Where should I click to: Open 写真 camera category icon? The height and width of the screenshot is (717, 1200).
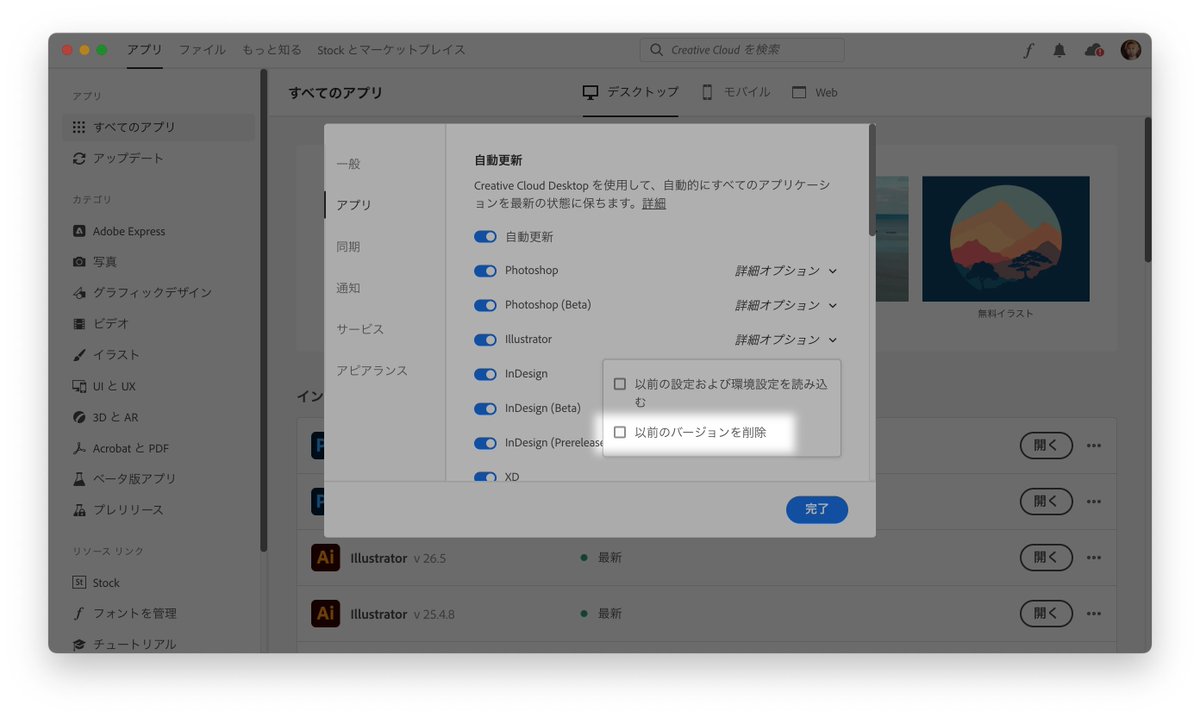[79, 262]
